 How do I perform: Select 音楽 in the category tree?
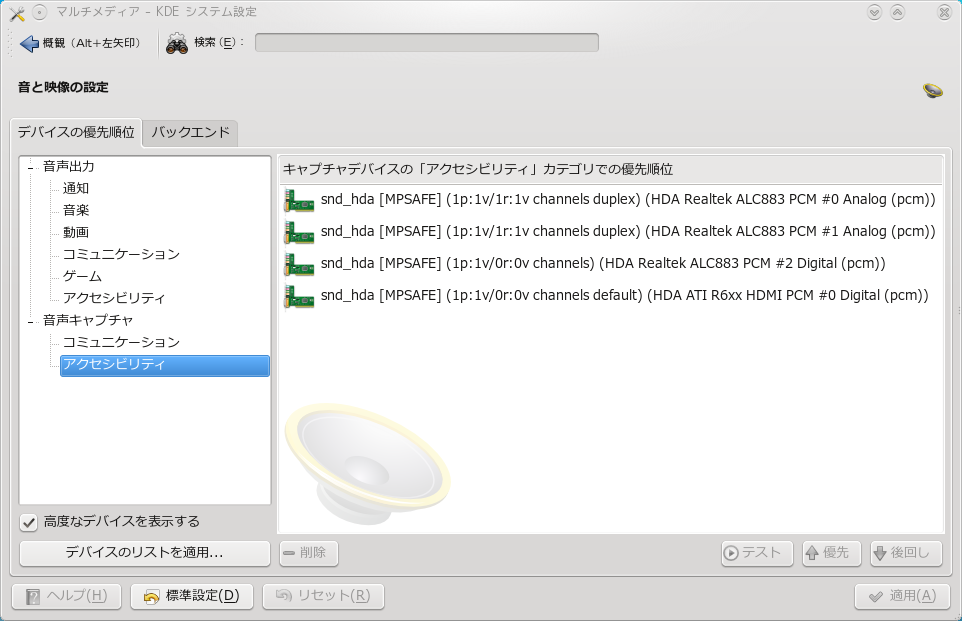(x=76, y=210)
